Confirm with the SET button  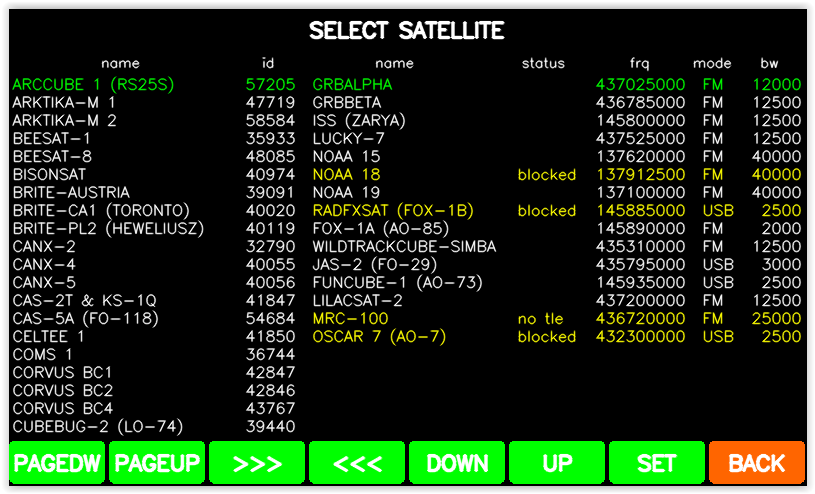(657, 462)
